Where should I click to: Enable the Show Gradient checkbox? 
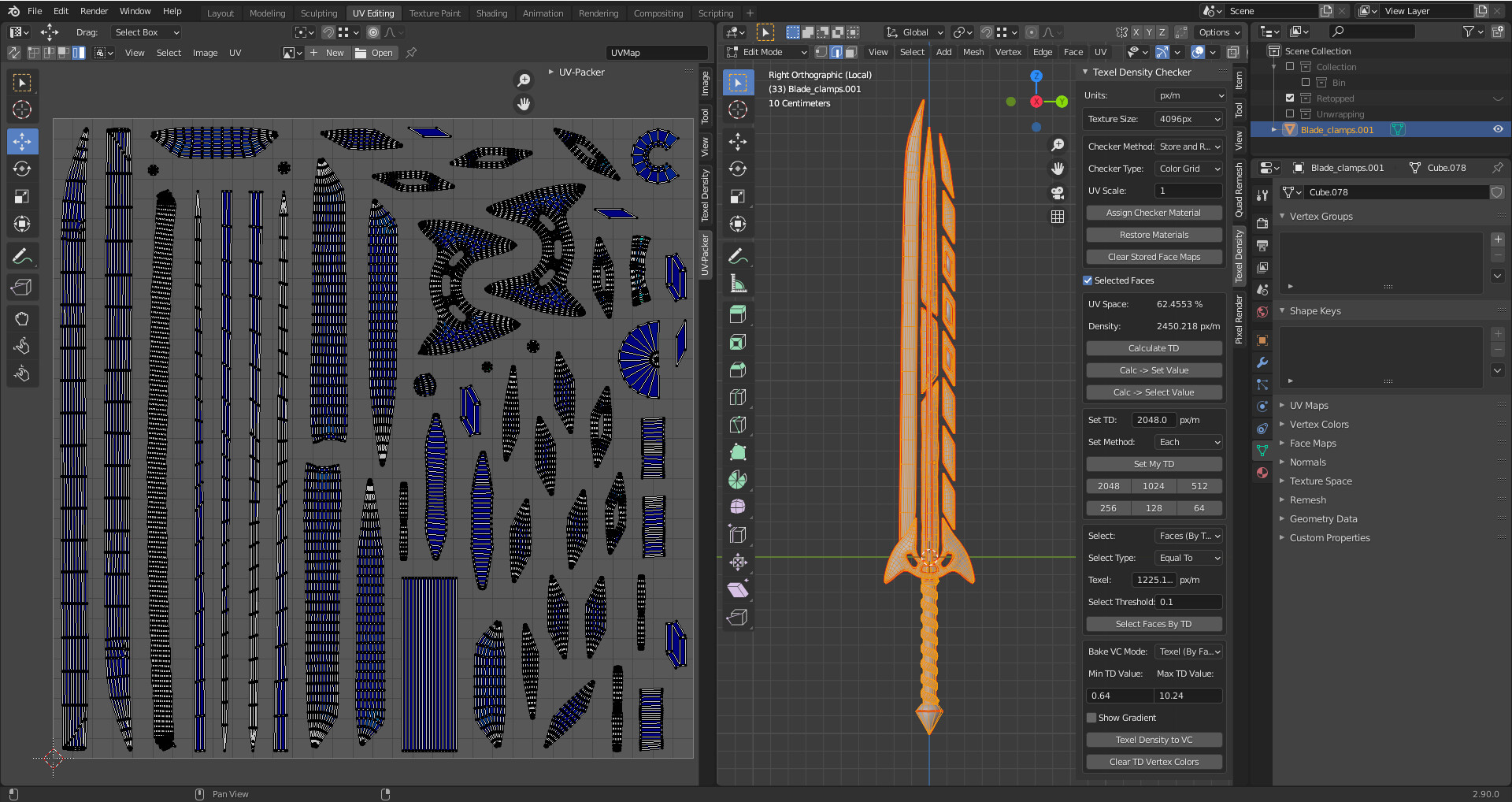(1091, 718)
